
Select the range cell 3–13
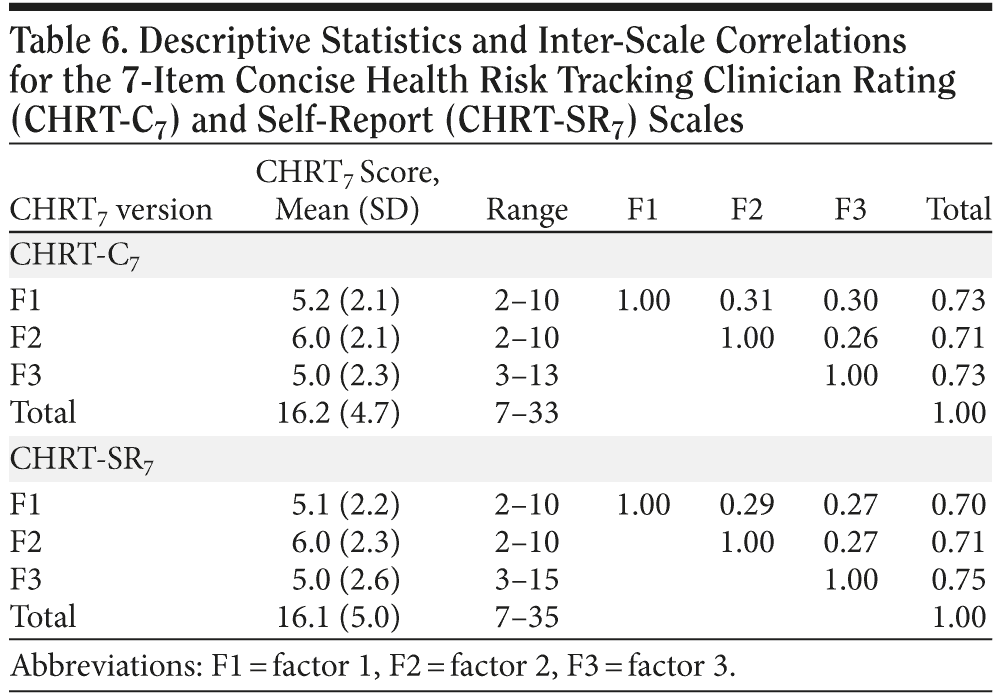526,375
